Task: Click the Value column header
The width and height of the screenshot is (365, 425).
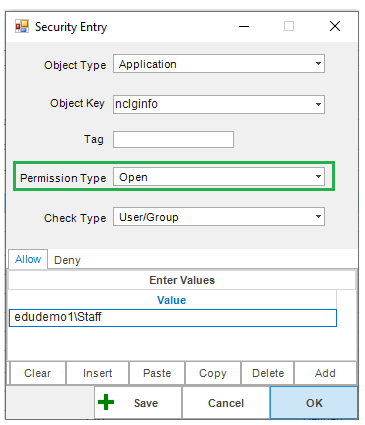Action: [x=172, y=300]
